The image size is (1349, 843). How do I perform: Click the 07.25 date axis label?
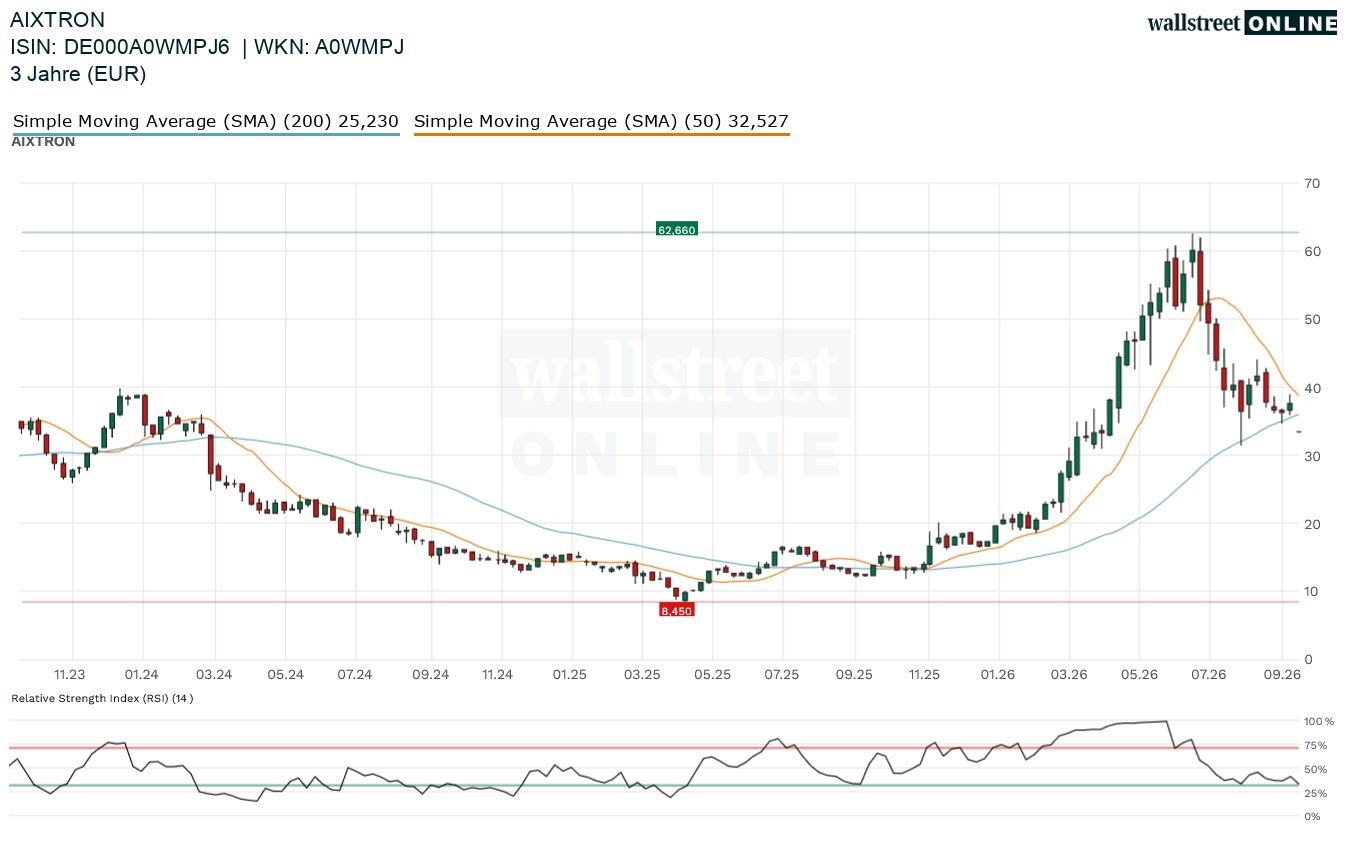coord(781,675)
